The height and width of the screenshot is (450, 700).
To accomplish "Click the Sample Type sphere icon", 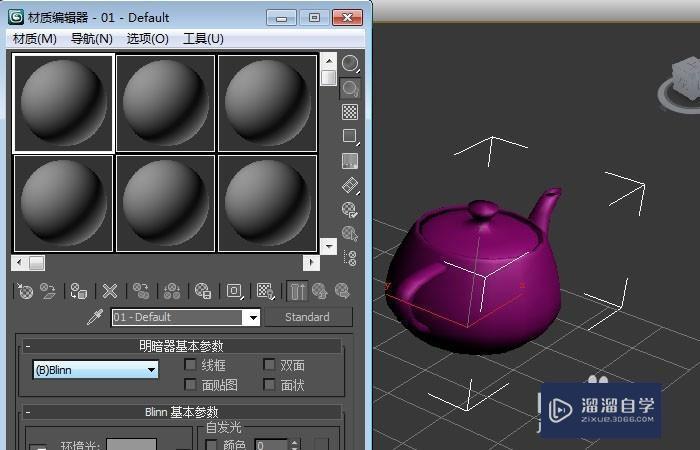I will 350,63.
